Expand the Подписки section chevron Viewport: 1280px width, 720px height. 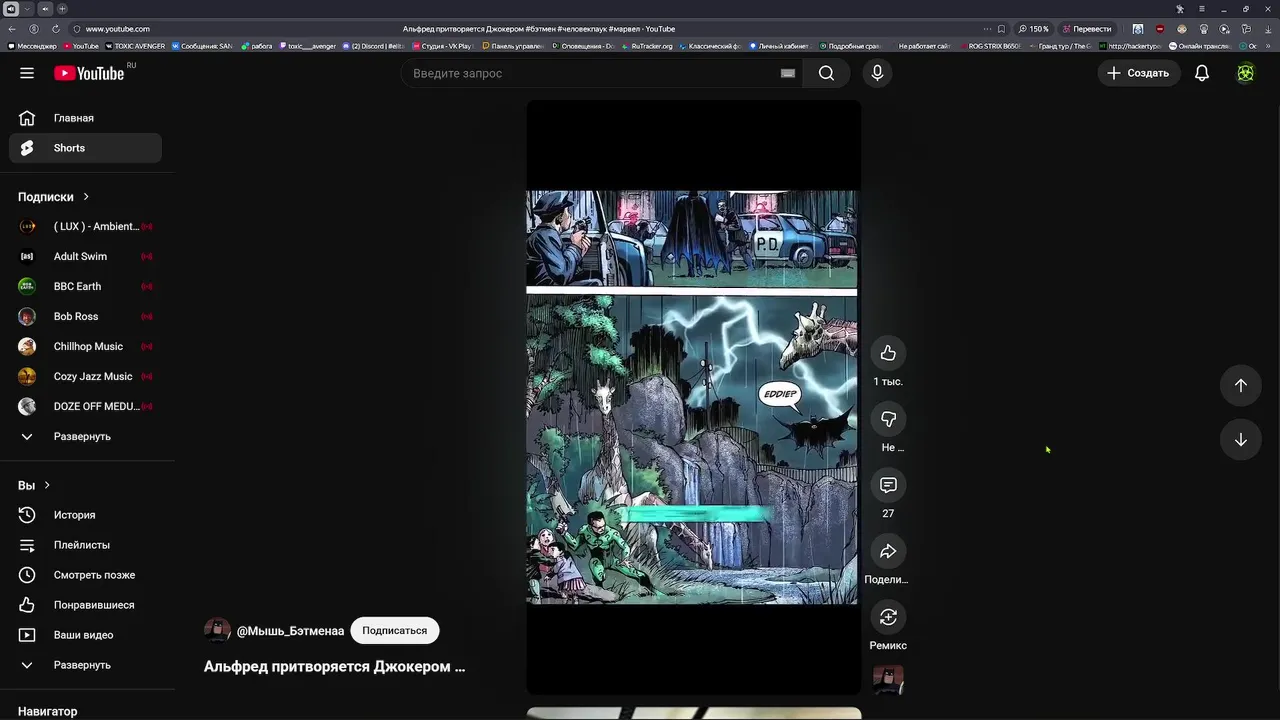click(x=86, y=197)
